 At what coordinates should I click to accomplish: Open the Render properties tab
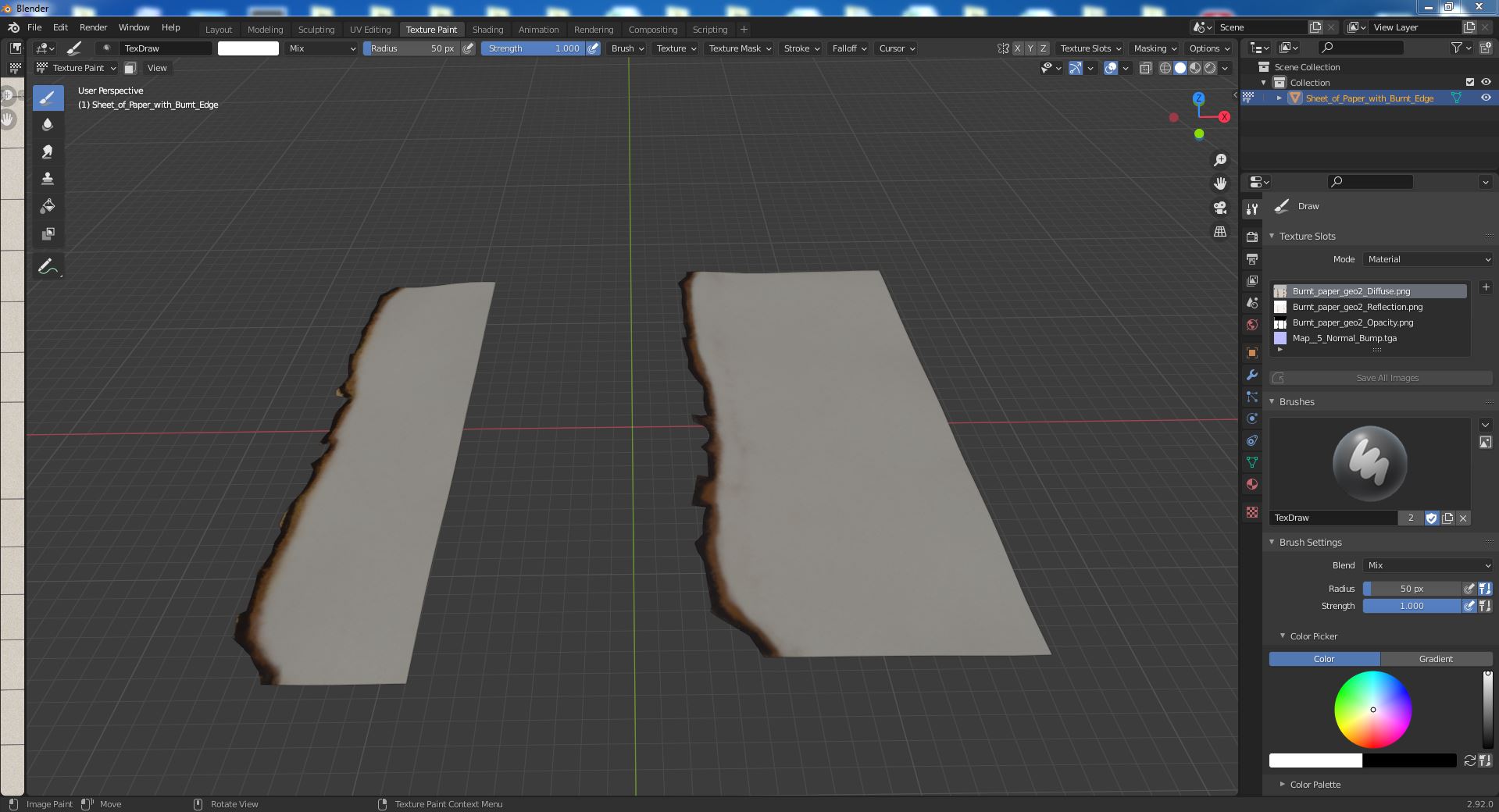tap(1252, 237)
